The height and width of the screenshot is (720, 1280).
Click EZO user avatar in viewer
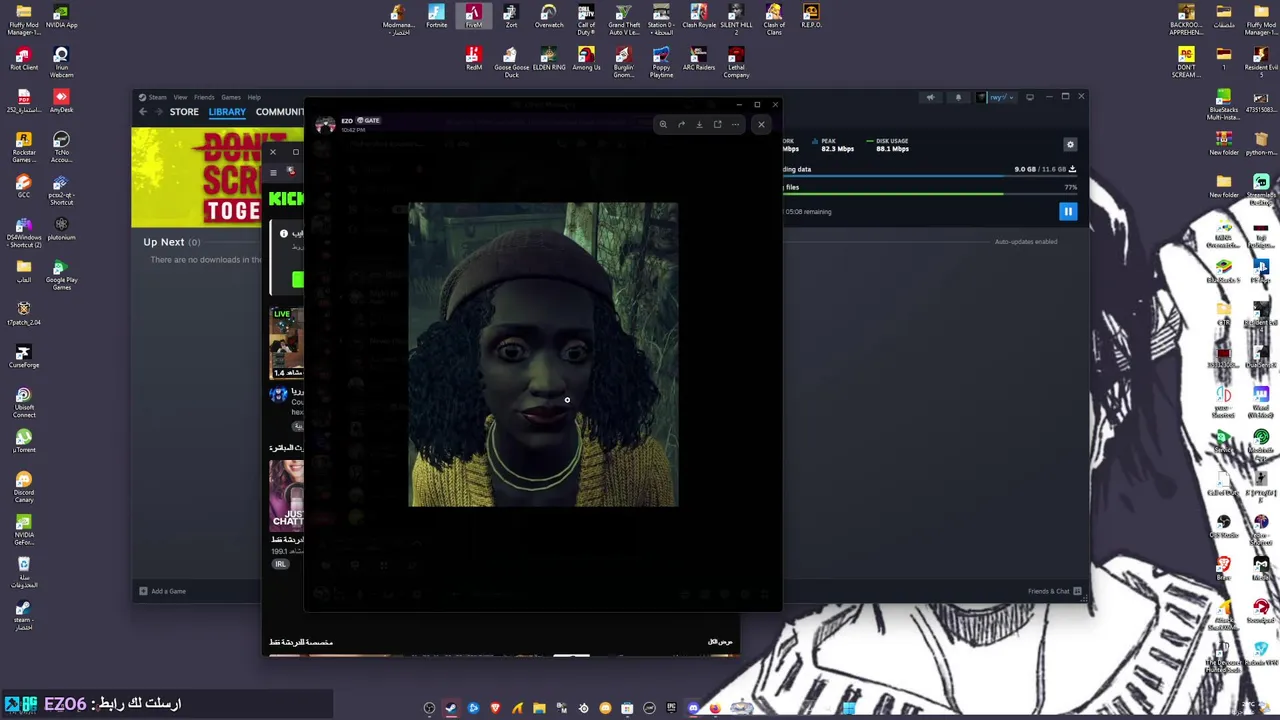pyautogui.click(x=325, y=124)
